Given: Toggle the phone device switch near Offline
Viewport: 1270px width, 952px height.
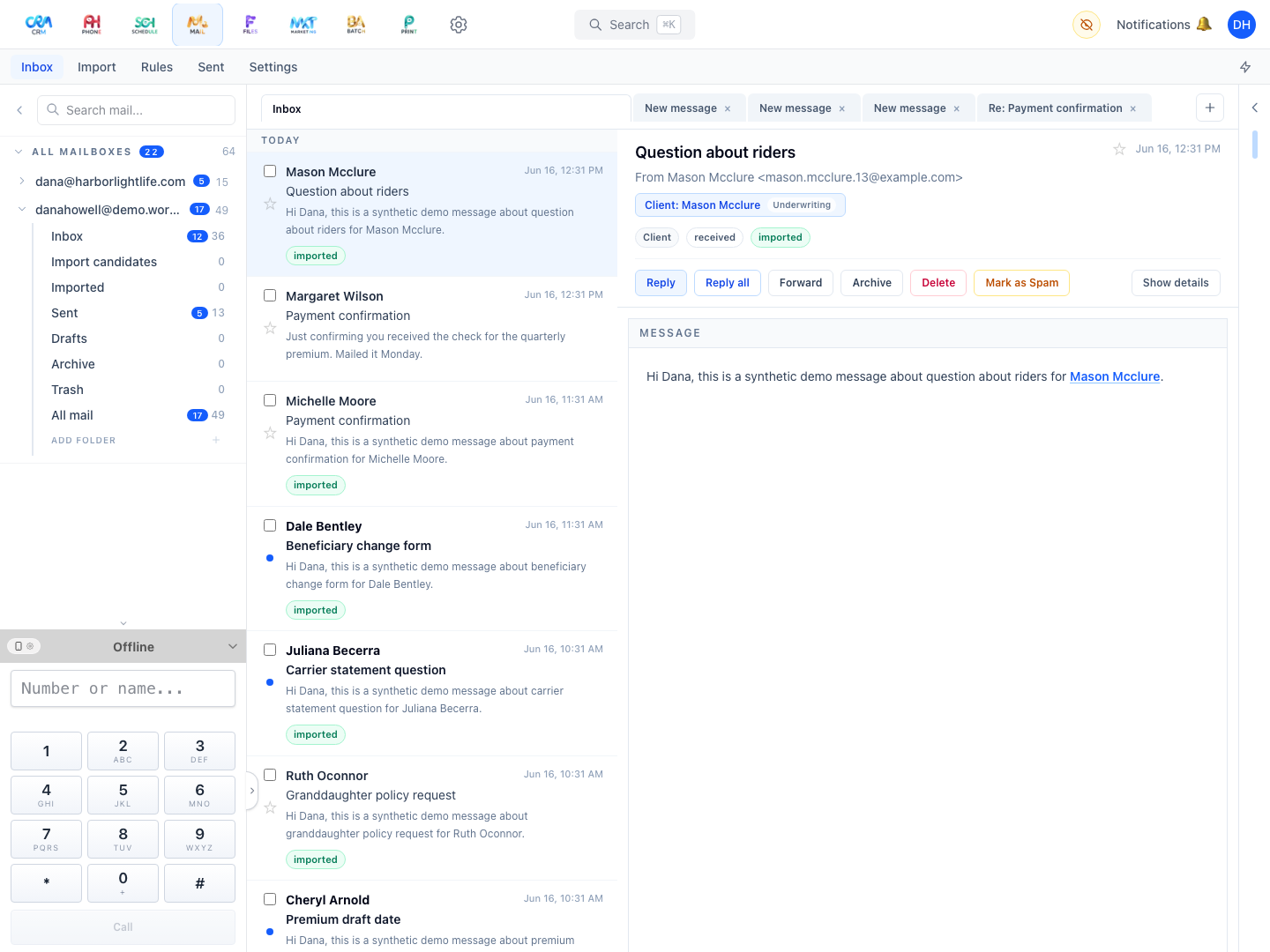Looking at the screenshot, I should click(x=24, y=646).
